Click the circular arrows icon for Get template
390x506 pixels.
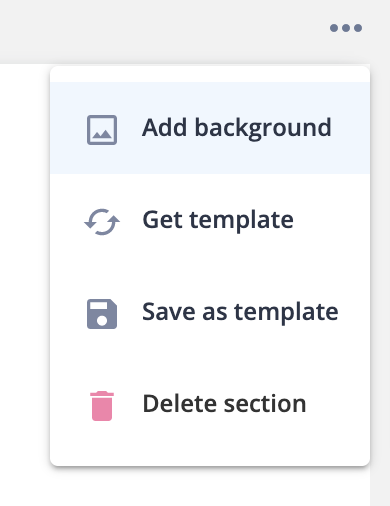[102, 222]
